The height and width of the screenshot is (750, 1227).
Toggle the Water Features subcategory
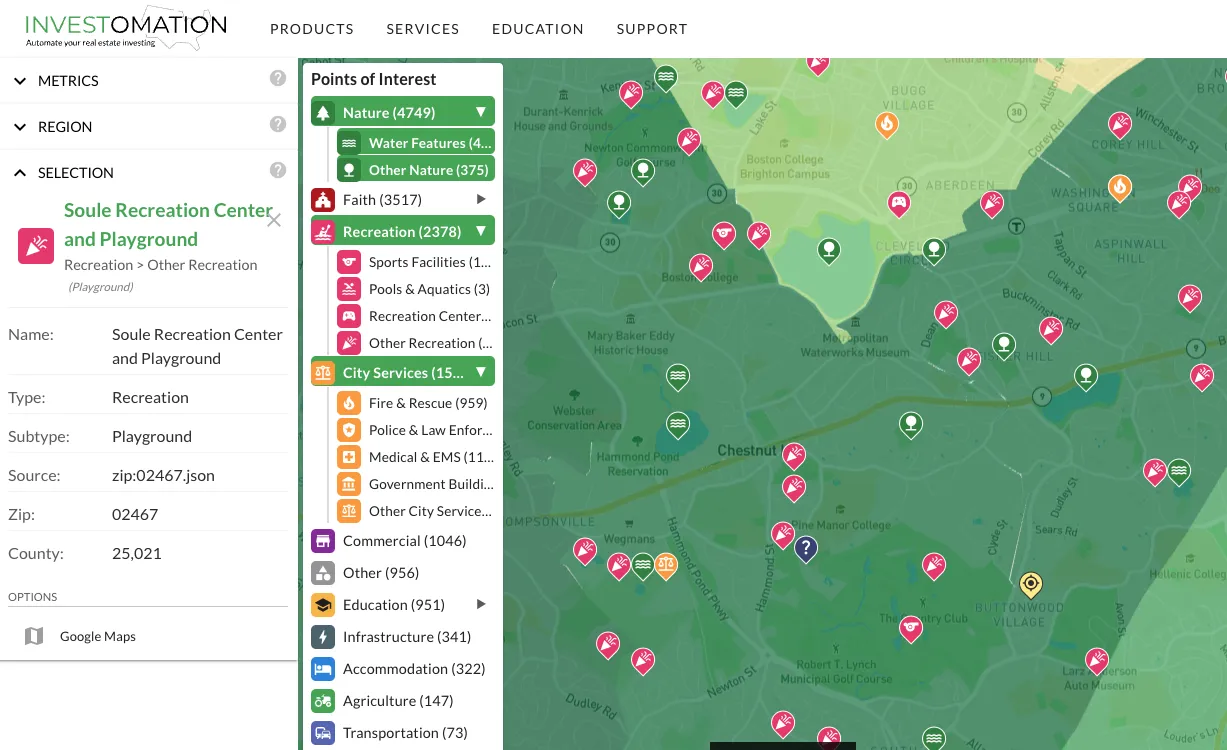tap(416, 143)
